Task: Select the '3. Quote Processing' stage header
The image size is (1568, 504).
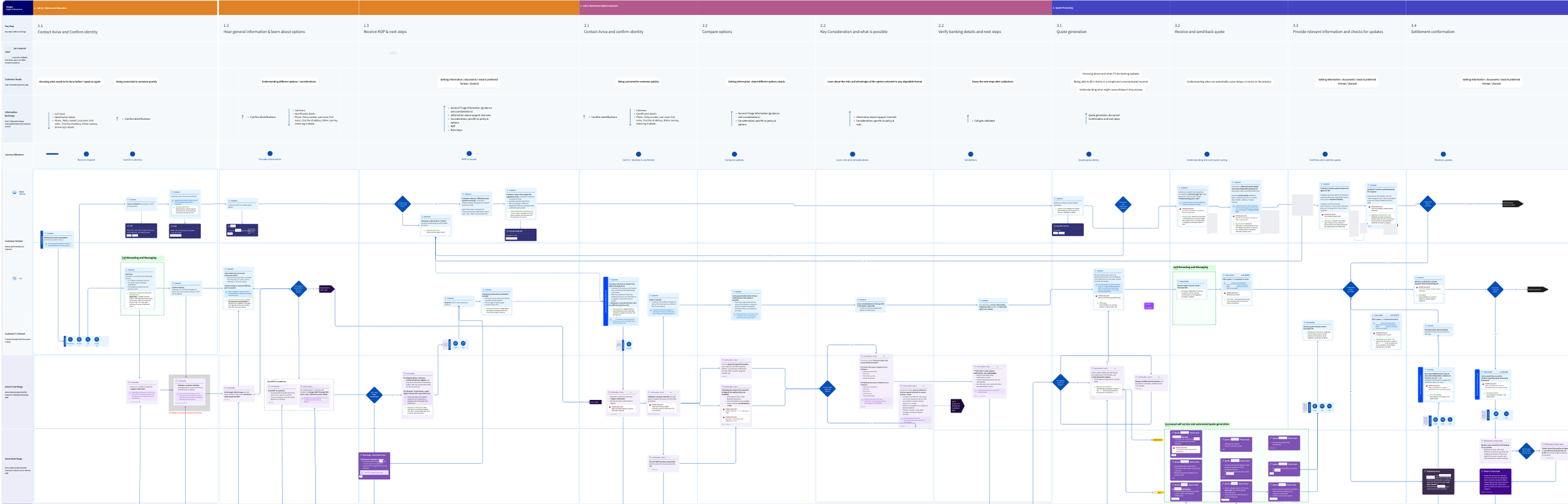Action: point(1310,8)
